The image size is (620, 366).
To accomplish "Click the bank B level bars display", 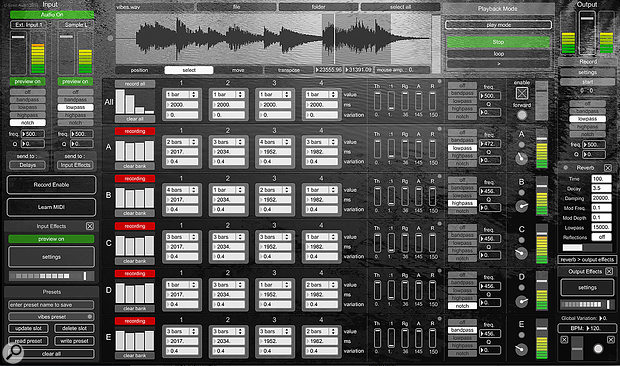I will click(x=135, y=198).
